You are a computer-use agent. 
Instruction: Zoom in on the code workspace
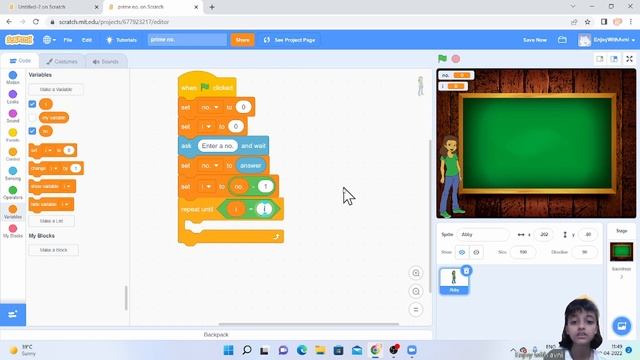[416, 273]
